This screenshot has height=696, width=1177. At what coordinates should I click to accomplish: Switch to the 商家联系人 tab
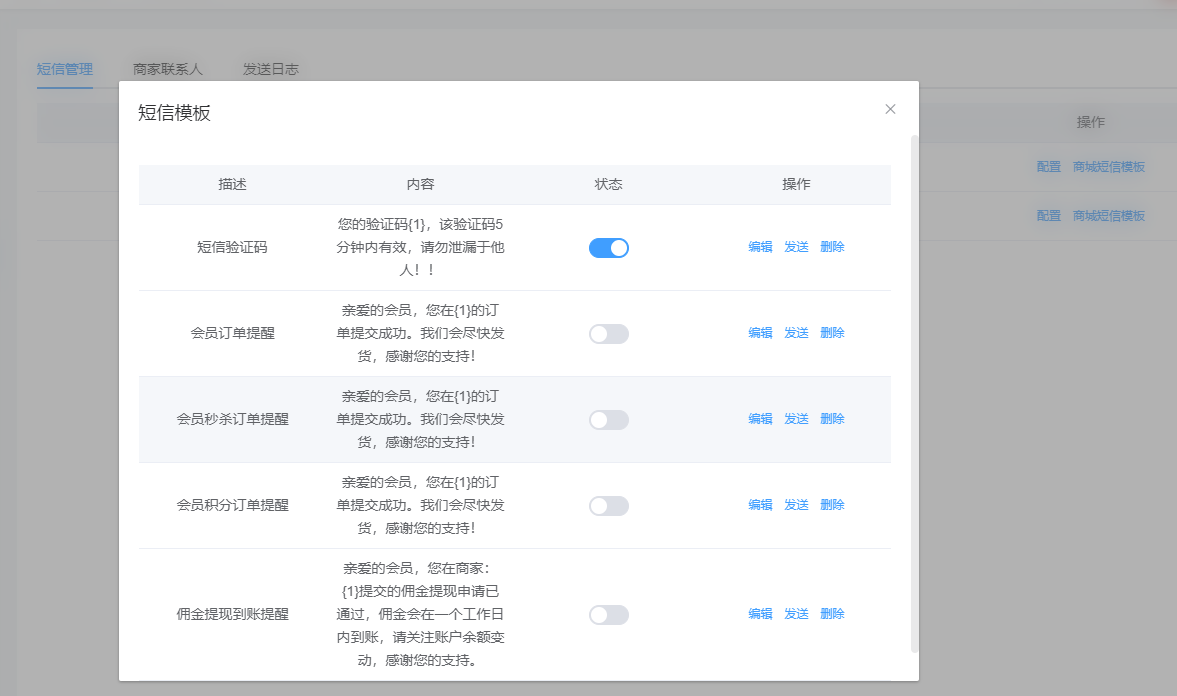(x=167, y=69)
